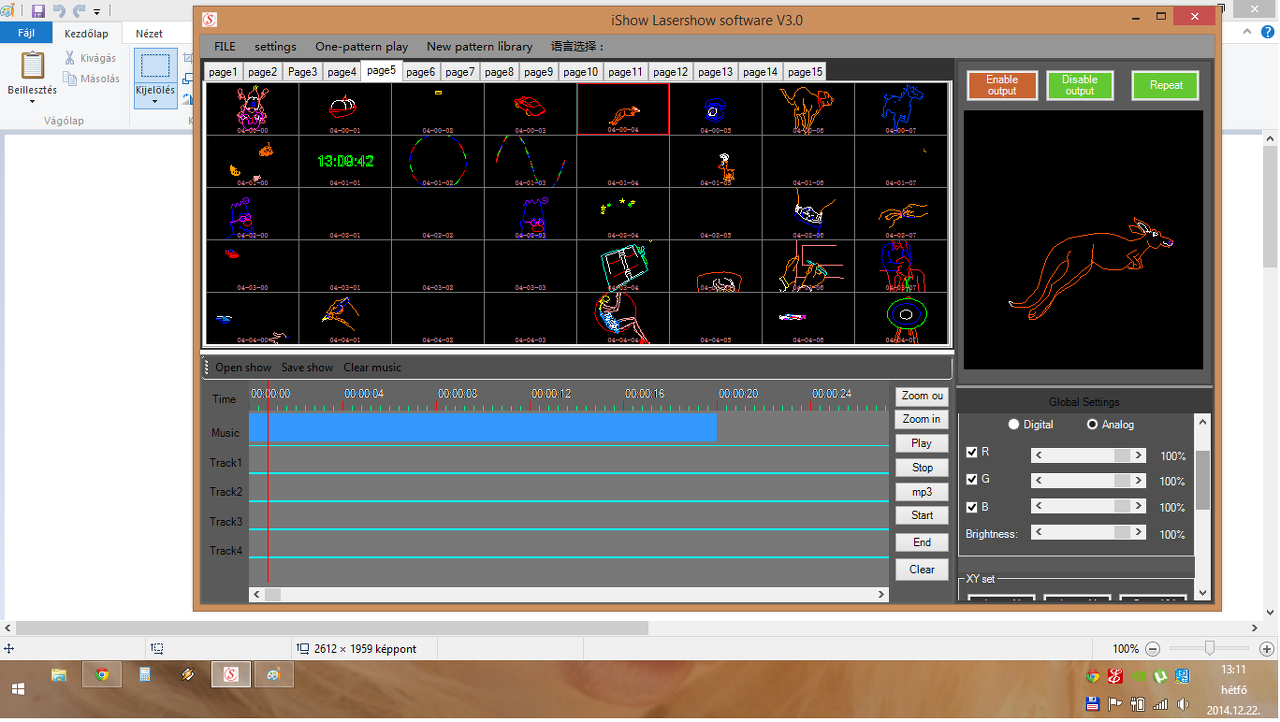Open the Kijelölés dropdown arrow in Paint
The width and height of the screenshot is (1280, 722).
155,102
